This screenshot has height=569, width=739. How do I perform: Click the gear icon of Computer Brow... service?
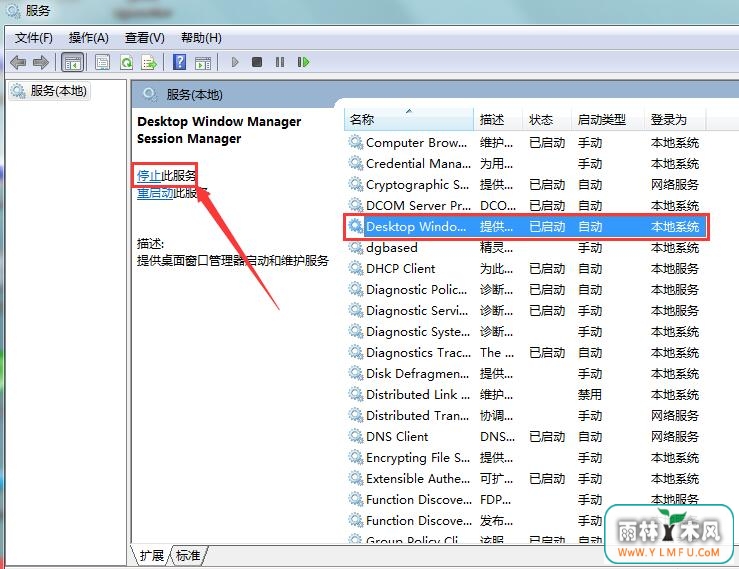click(x=355, y=142)
